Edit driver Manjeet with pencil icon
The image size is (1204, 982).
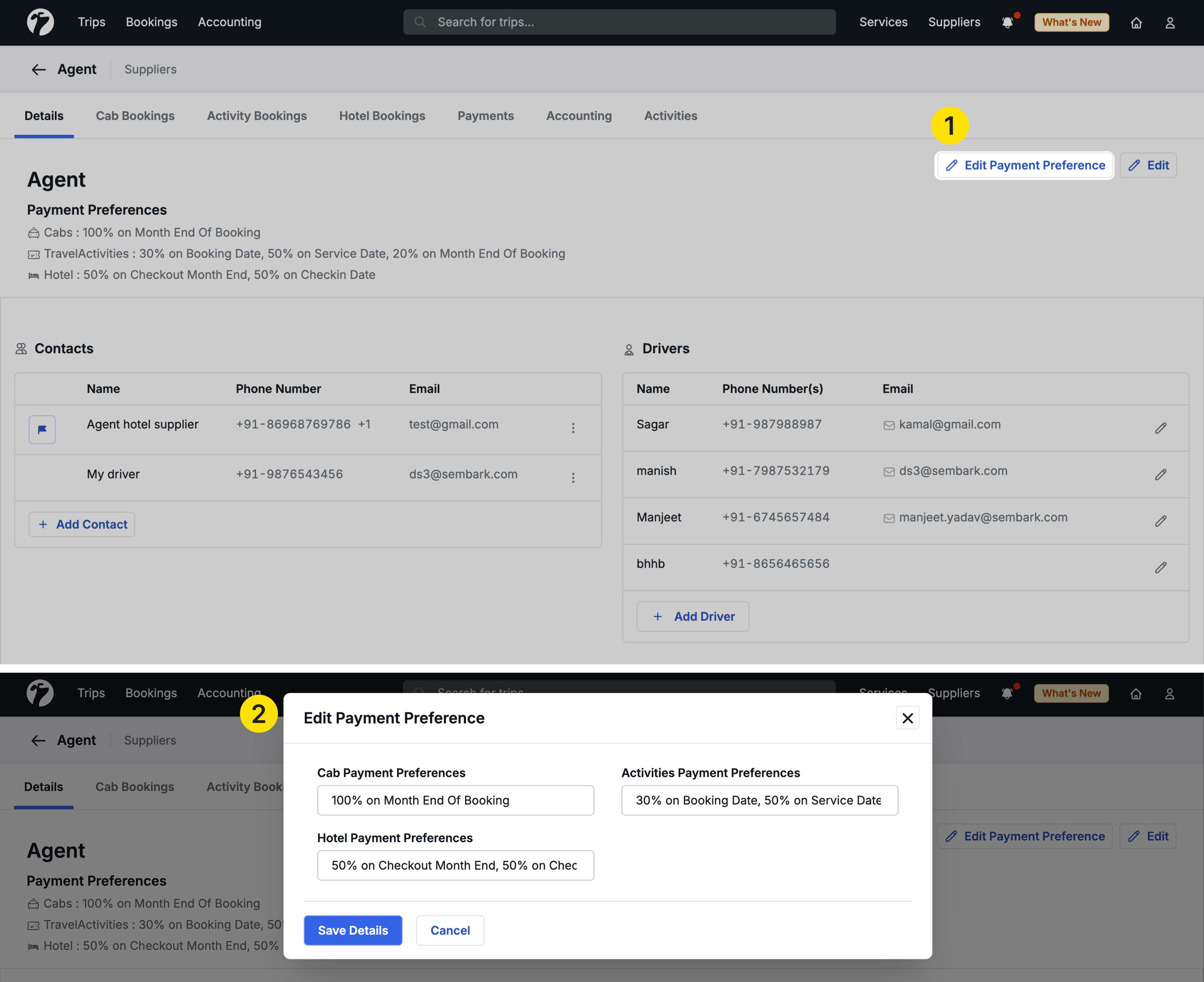pos(1160,521)
